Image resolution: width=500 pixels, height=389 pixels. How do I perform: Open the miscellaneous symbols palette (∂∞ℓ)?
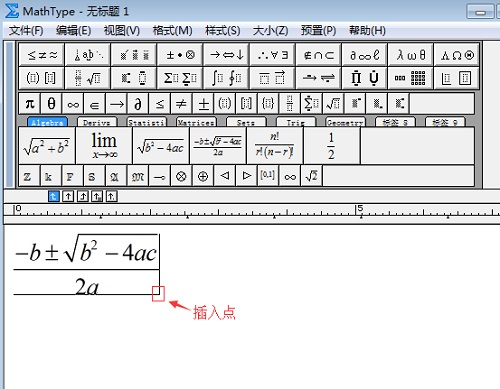click(x=365, y=55)
